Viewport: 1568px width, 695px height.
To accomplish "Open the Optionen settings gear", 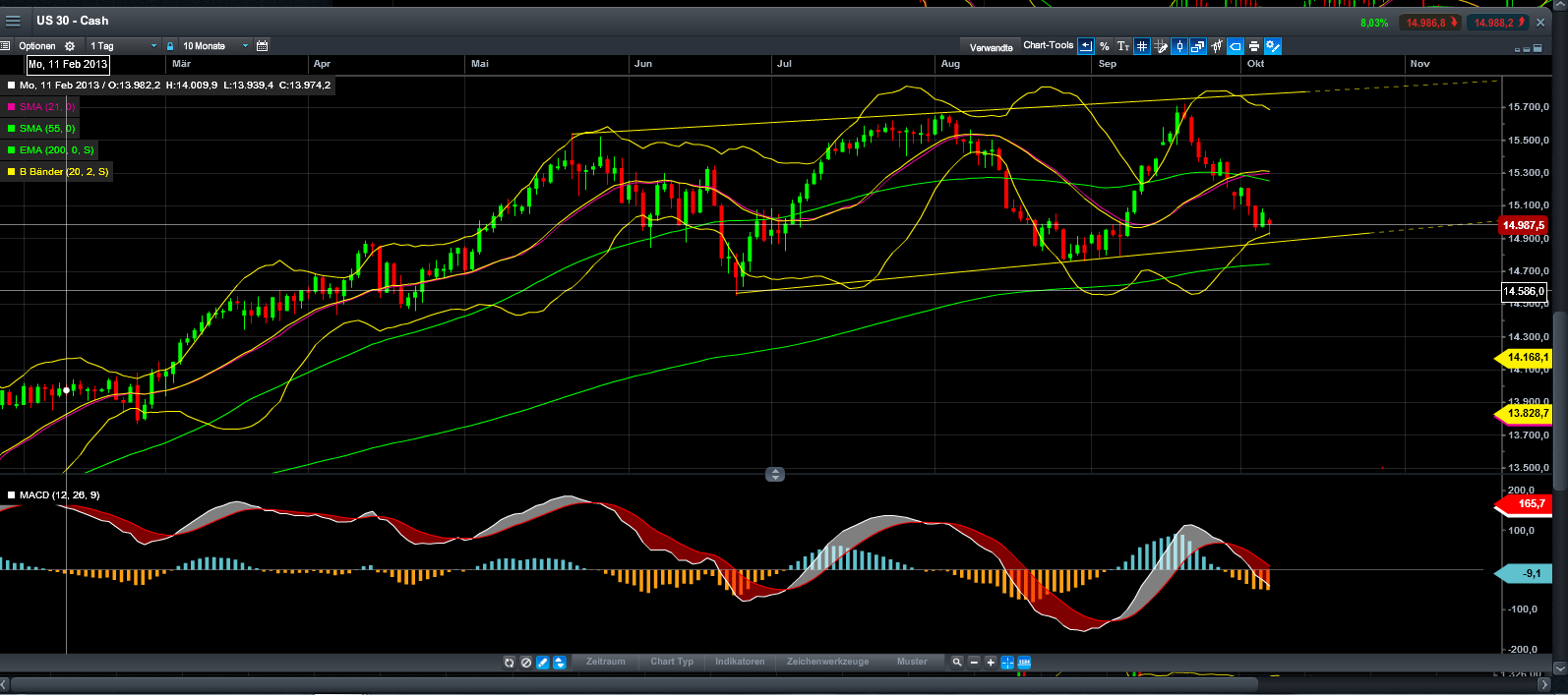I will point(70,46).
